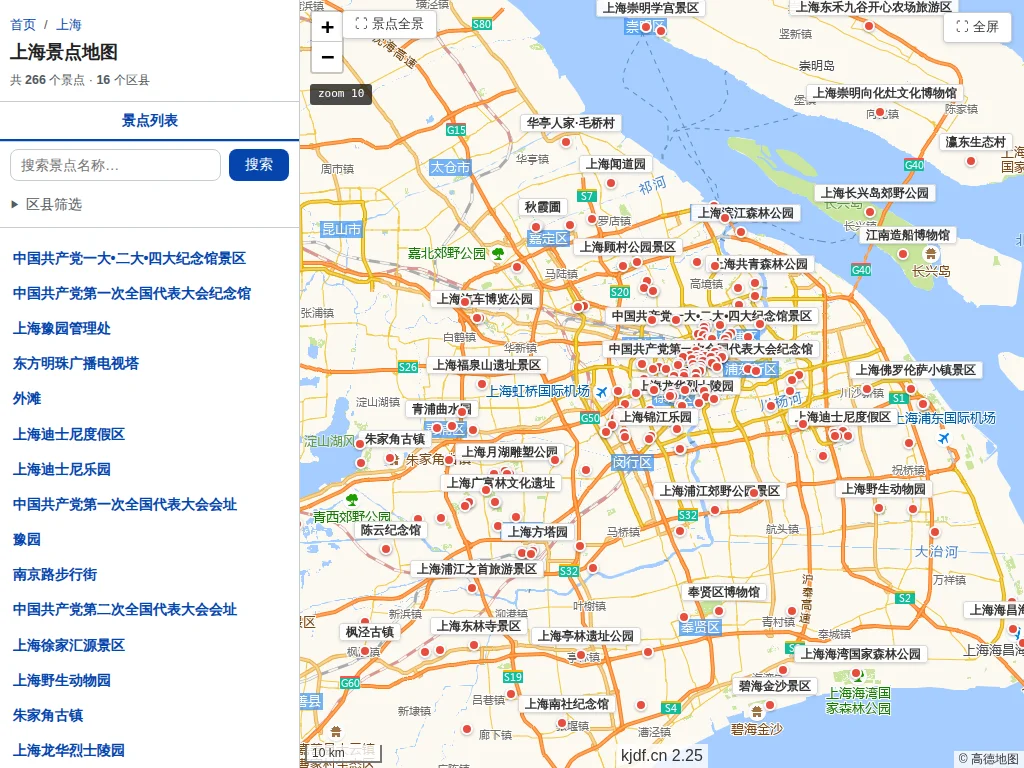This screenshot has height=768, width=1024.
Task: Click 上海崇明向化灶文化博物馆 map label
Action: pyautogui.click(x=885, y=93)
